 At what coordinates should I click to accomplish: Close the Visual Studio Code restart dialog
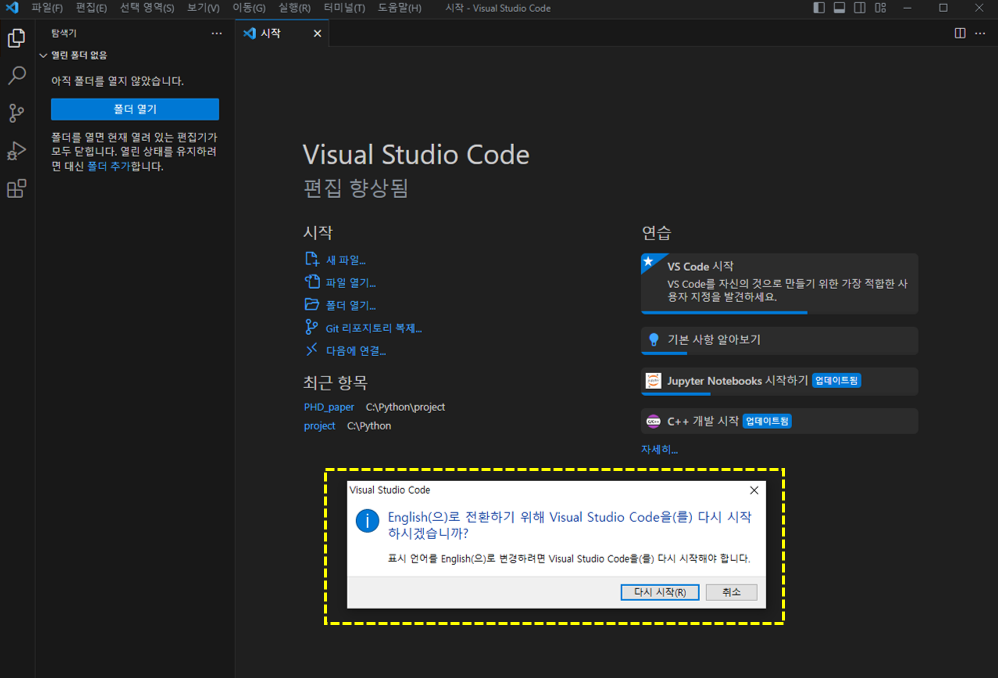(754, 490)
